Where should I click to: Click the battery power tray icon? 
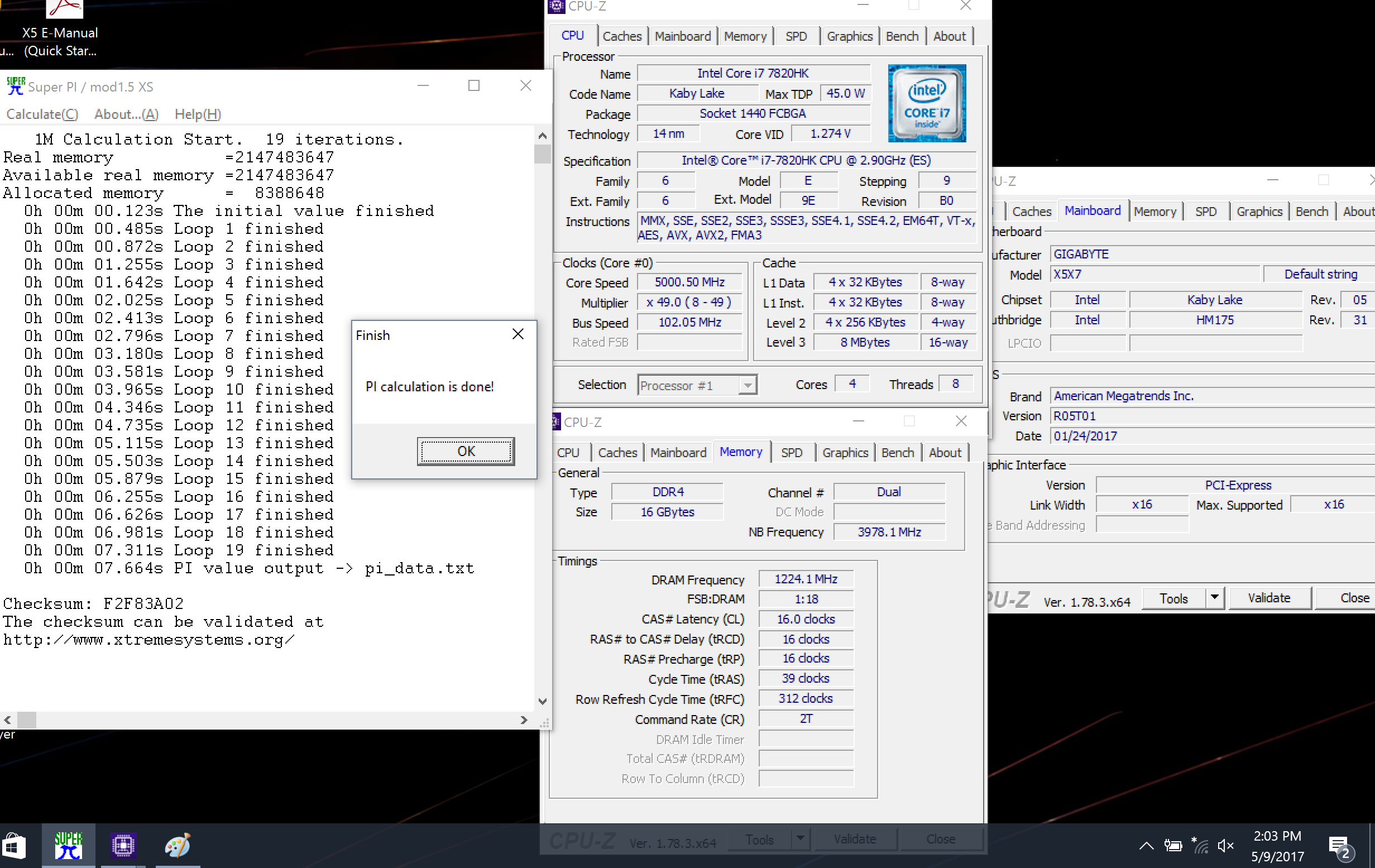1173,846
